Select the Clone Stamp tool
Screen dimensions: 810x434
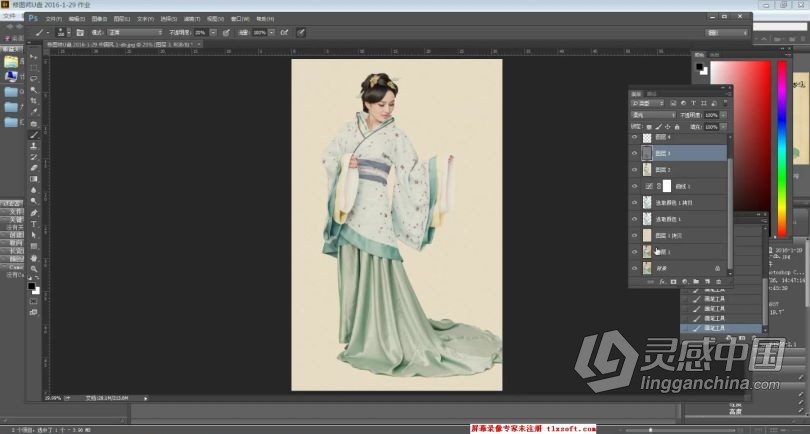click(34, 146)
